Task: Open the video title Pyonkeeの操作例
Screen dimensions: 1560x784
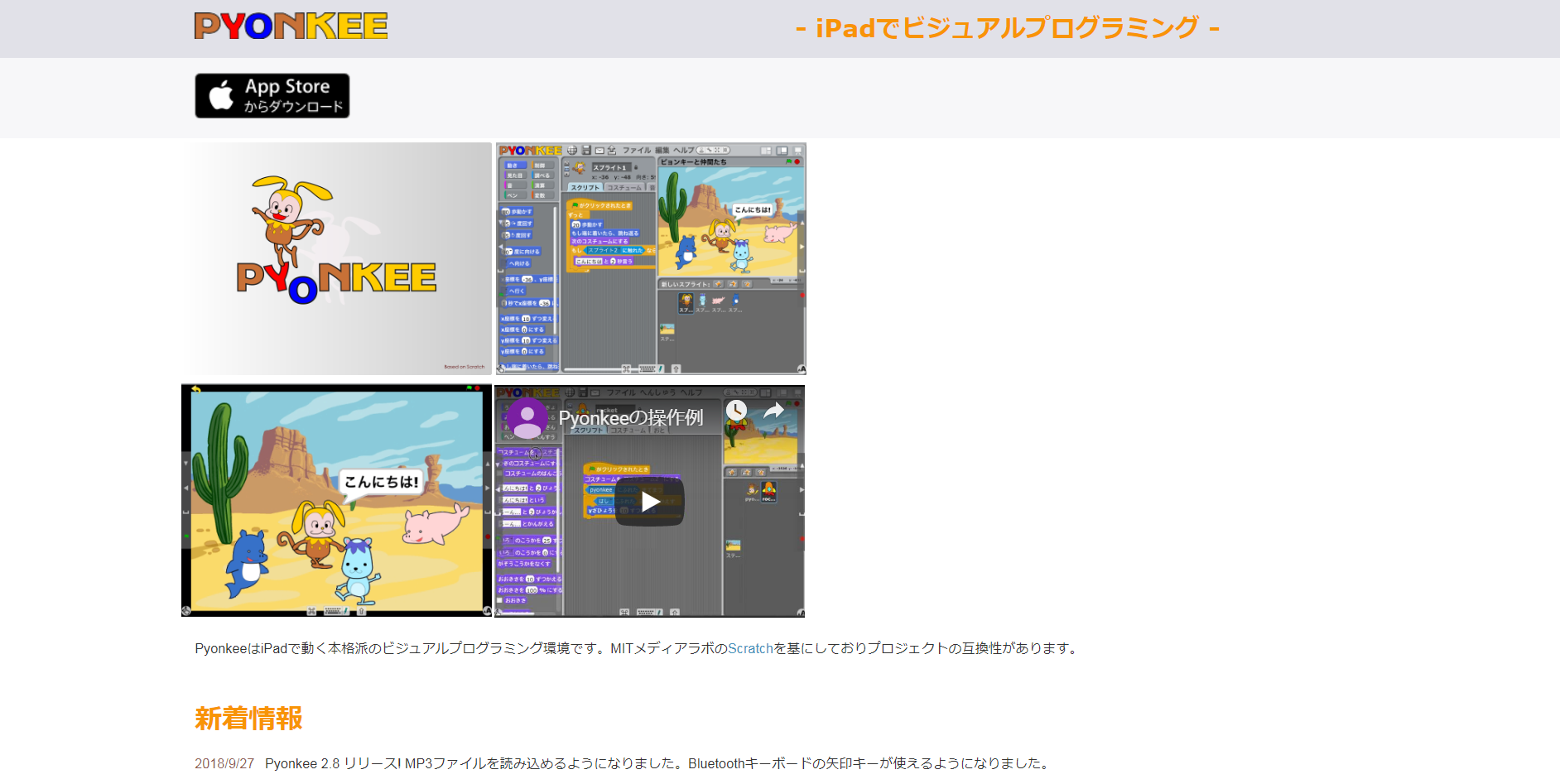Action: click(631, 418)
